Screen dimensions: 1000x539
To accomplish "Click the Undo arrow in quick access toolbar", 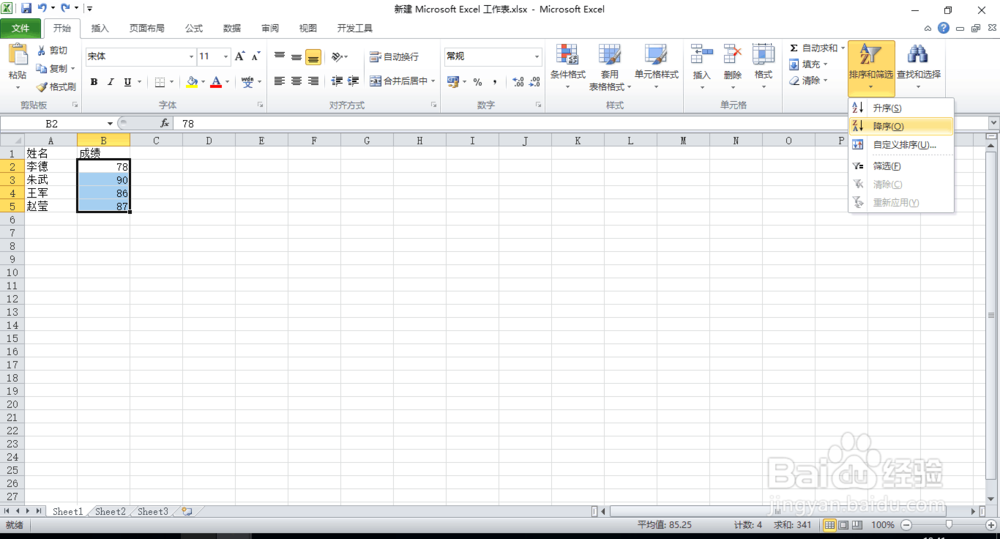I will click(43, 9).
